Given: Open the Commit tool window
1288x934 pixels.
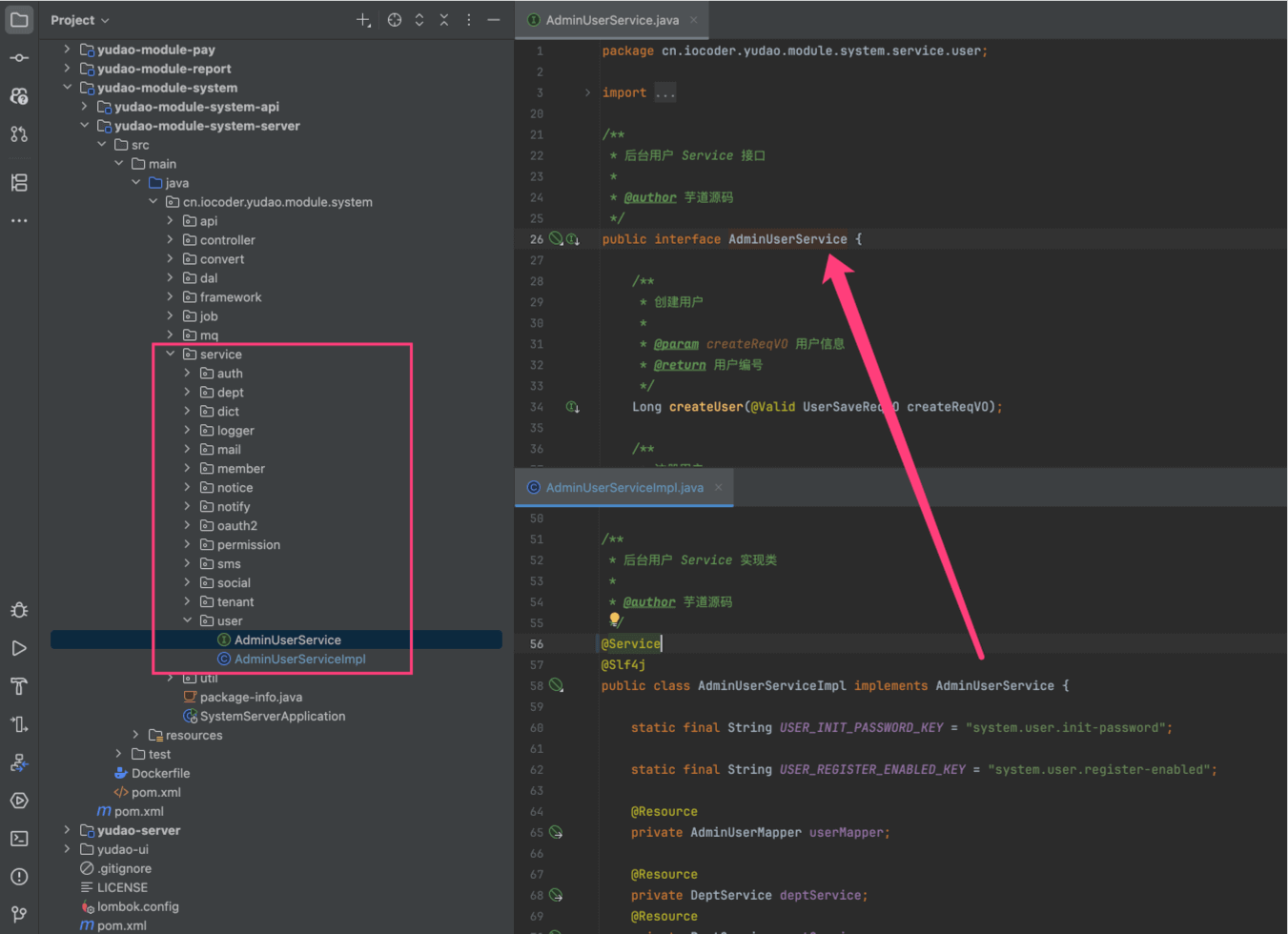Looking at the screenshot, I should tap(19, 58).
